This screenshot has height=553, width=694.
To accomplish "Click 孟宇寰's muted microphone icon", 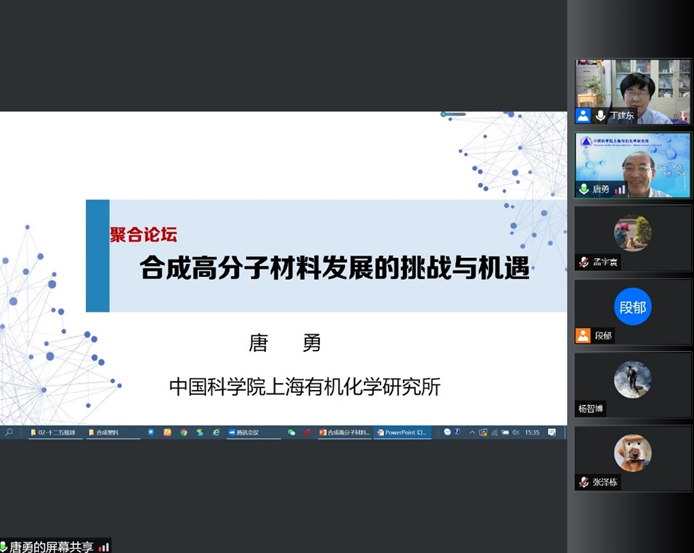I will click(583, 262).
